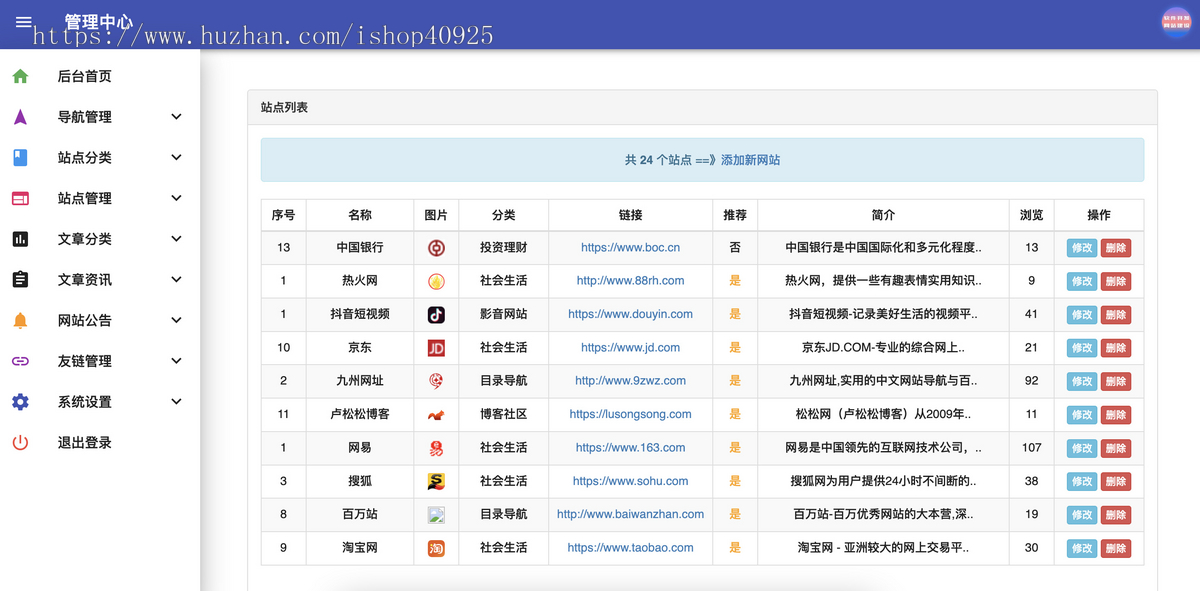1200x591 pixels.
Task: Expand the 友链管理 chevron
Action: pyautogui.click(x=177, y=361)
